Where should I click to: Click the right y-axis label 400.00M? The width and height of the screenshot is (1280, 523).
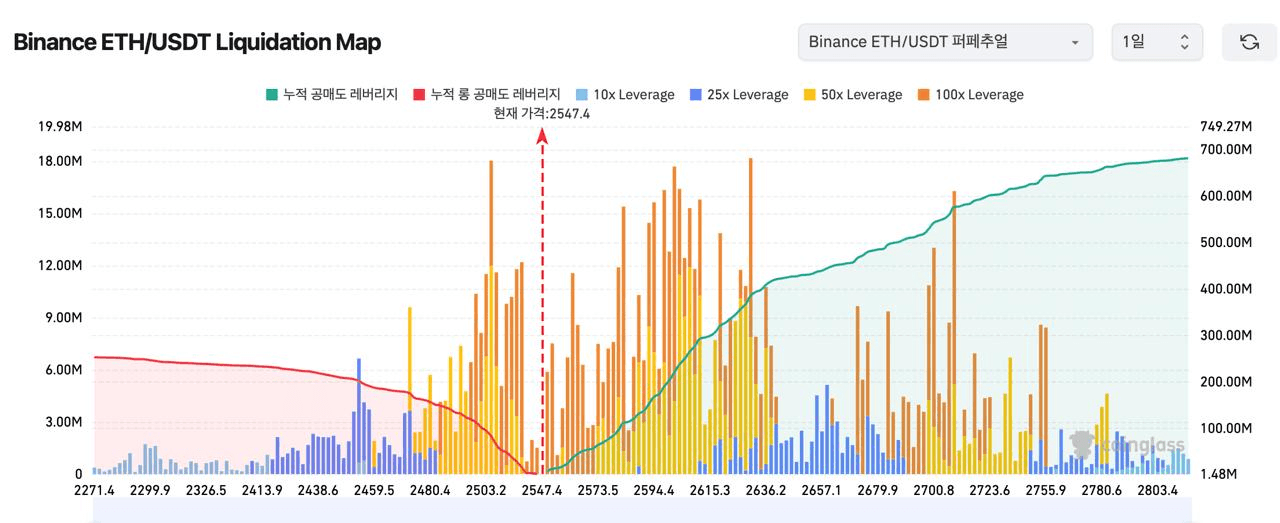pyautogui.click(x=1226, y=289)
